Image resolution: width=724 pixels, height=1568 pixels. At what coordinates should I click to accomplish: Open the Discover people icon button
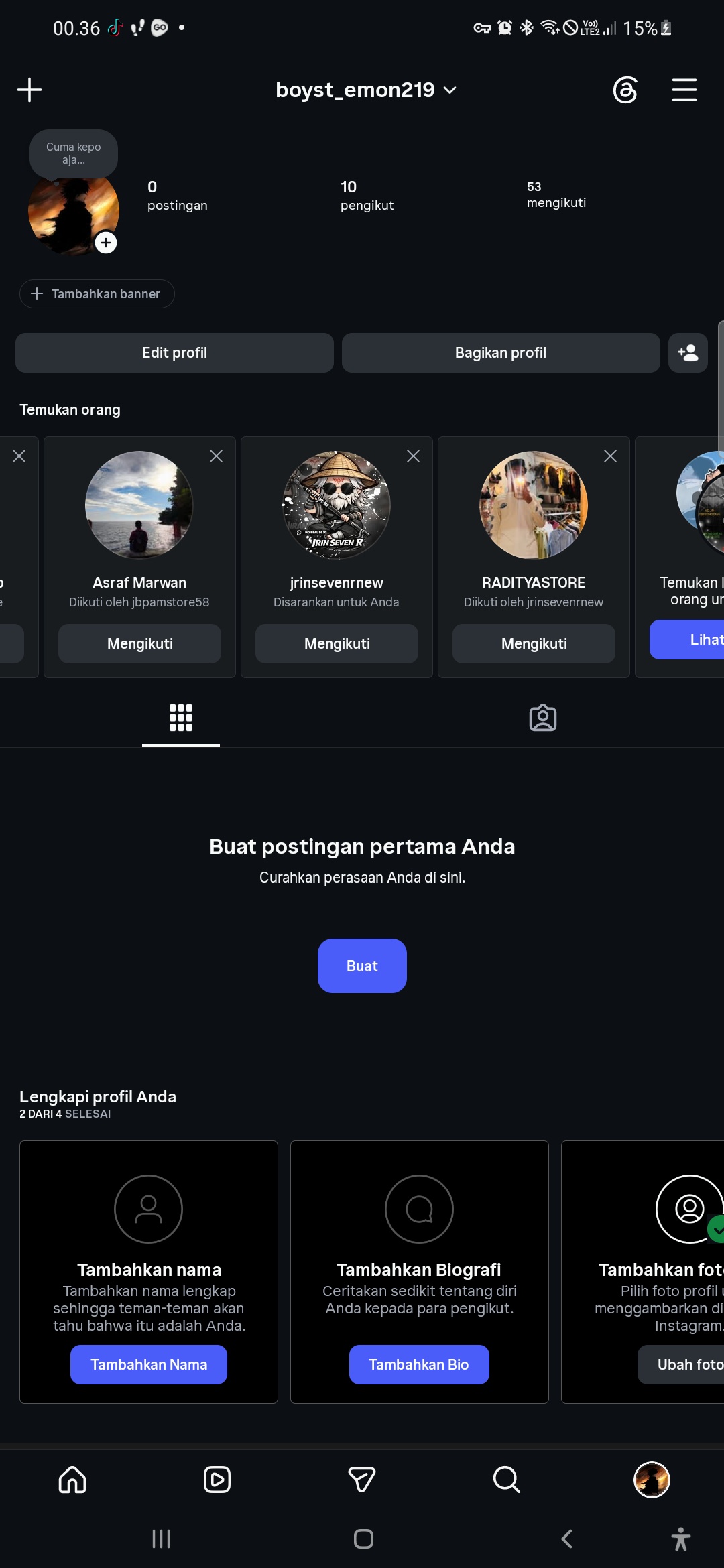click(x=688, y=352)
